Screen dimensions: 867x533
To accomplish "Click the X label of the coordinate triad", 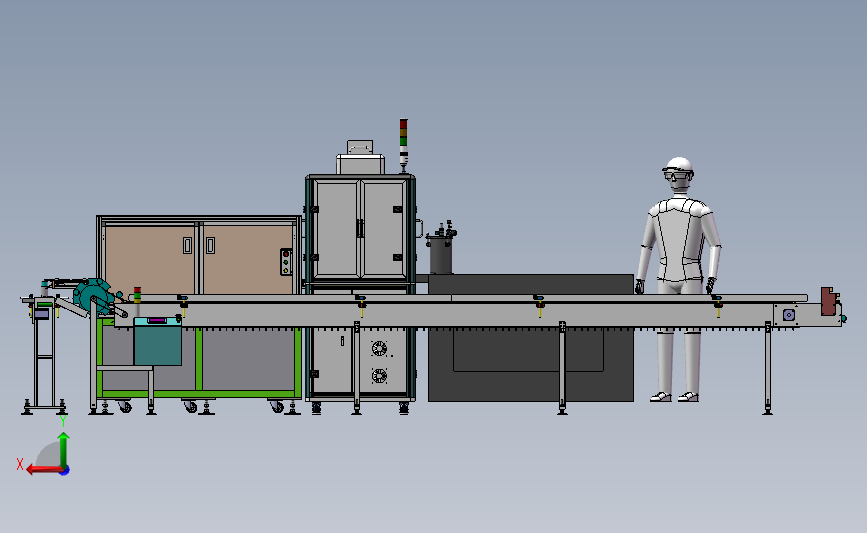I will pyautogui.click(x=20, y=464).
